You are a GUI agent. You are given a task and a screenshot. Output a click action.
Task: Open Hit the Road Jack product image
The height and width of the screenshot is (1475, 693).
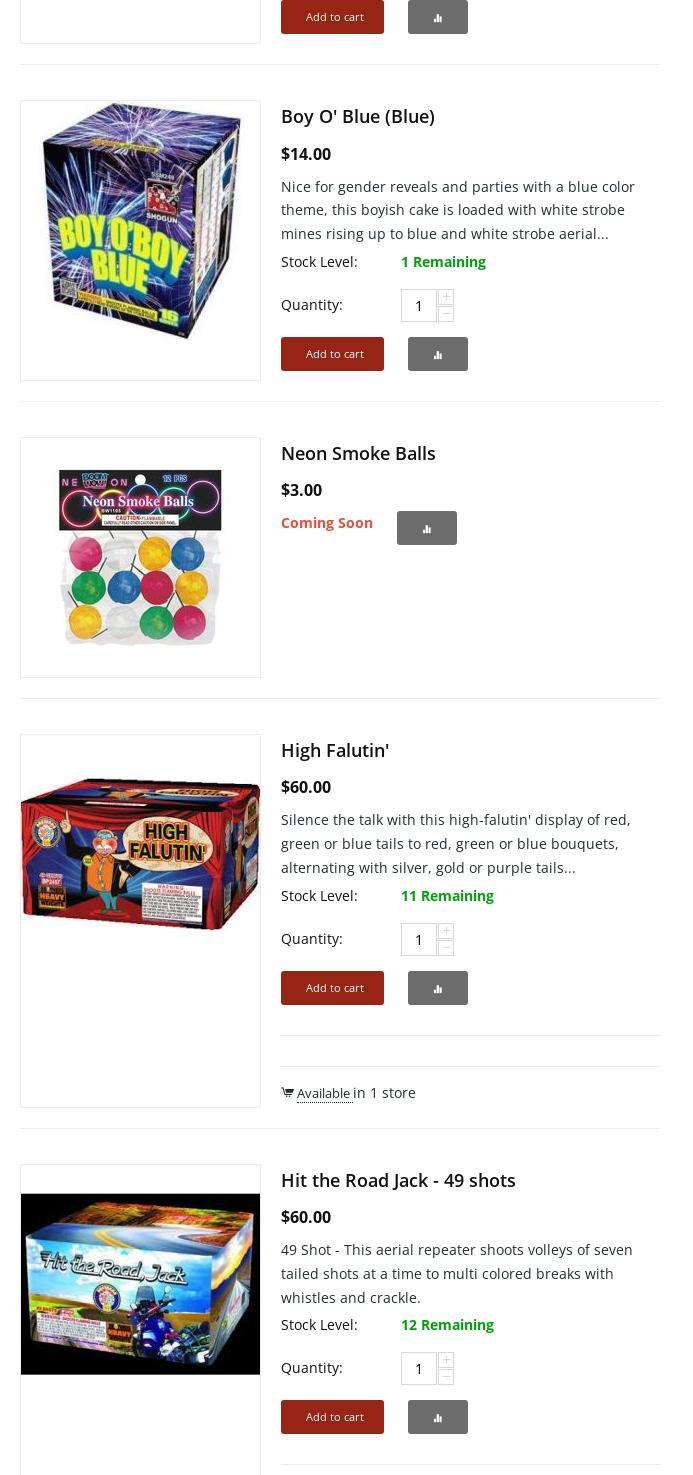click(140, 1284)
